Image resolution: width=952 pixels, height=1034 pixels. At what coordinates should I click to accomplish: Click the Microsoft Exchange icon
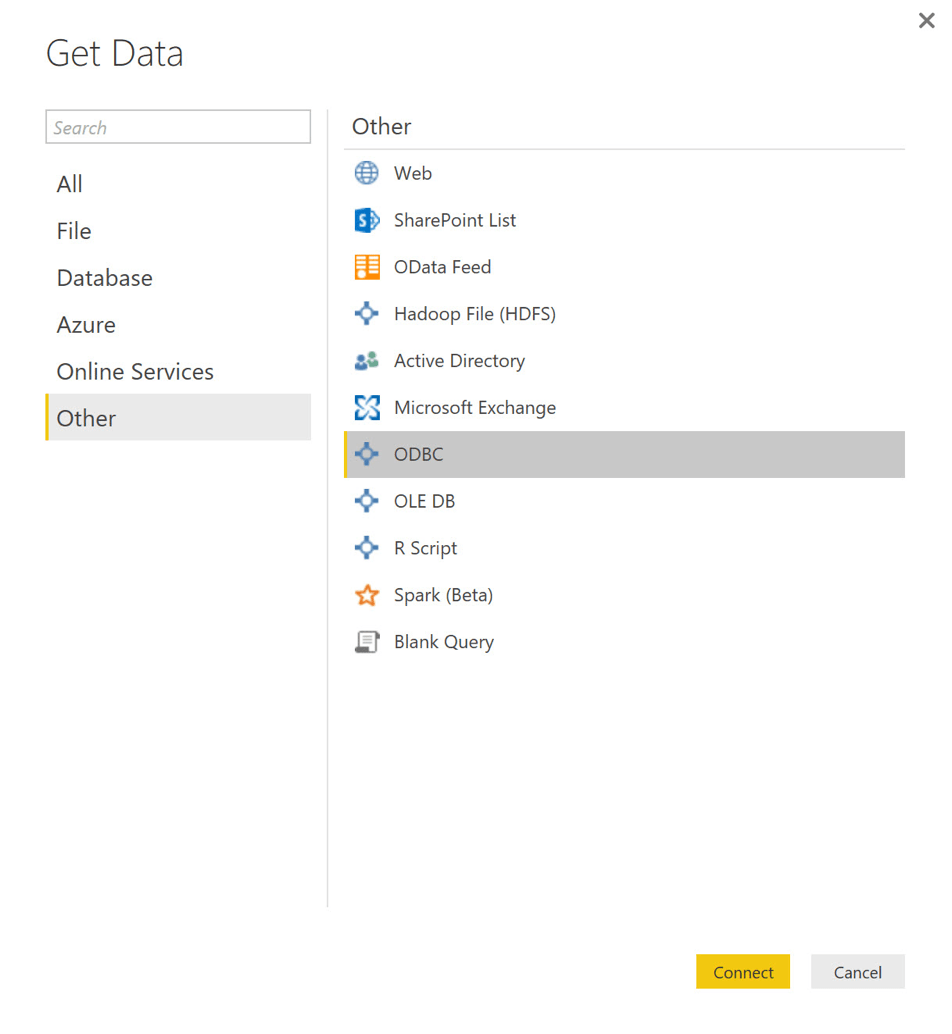tap(366, 407)
